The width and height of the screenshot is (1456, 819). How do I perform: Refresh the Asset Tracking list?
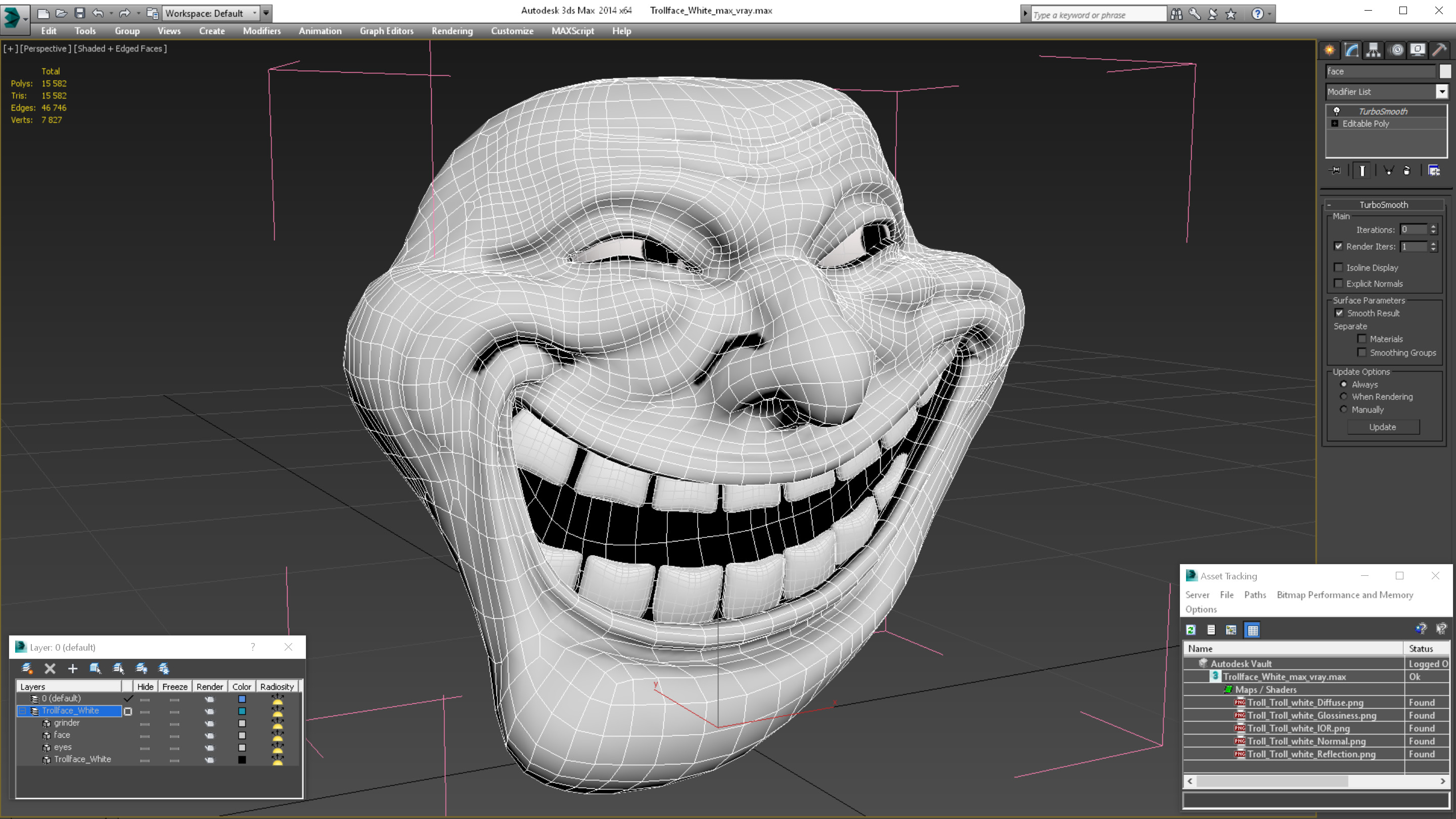coord(1192,629)
